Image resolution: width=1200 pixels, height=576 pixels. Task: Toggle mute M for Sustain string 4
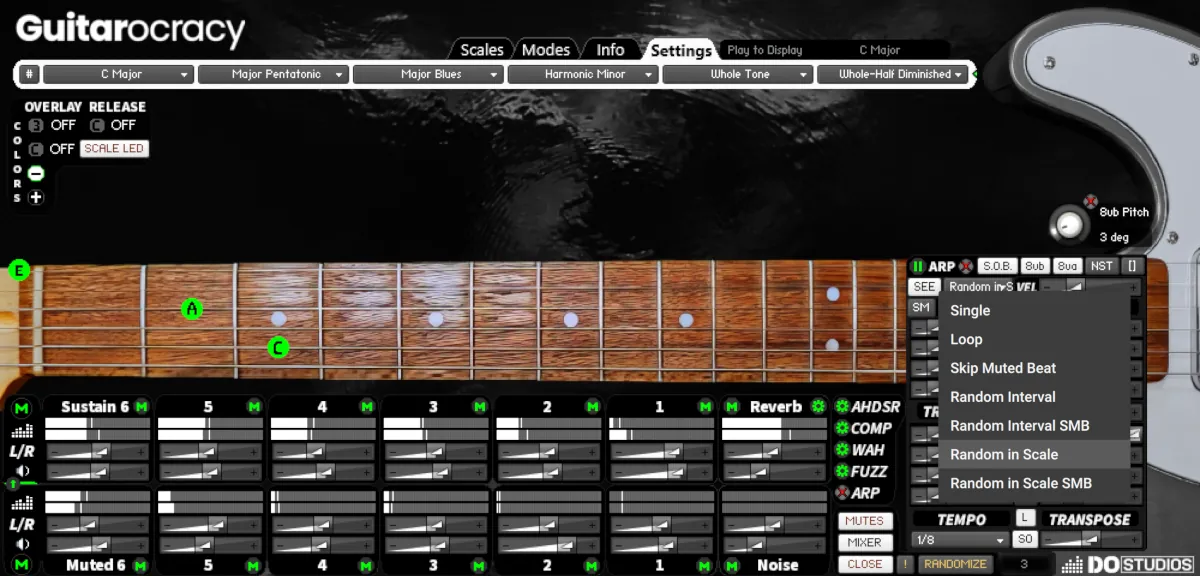tap(367, 406)
